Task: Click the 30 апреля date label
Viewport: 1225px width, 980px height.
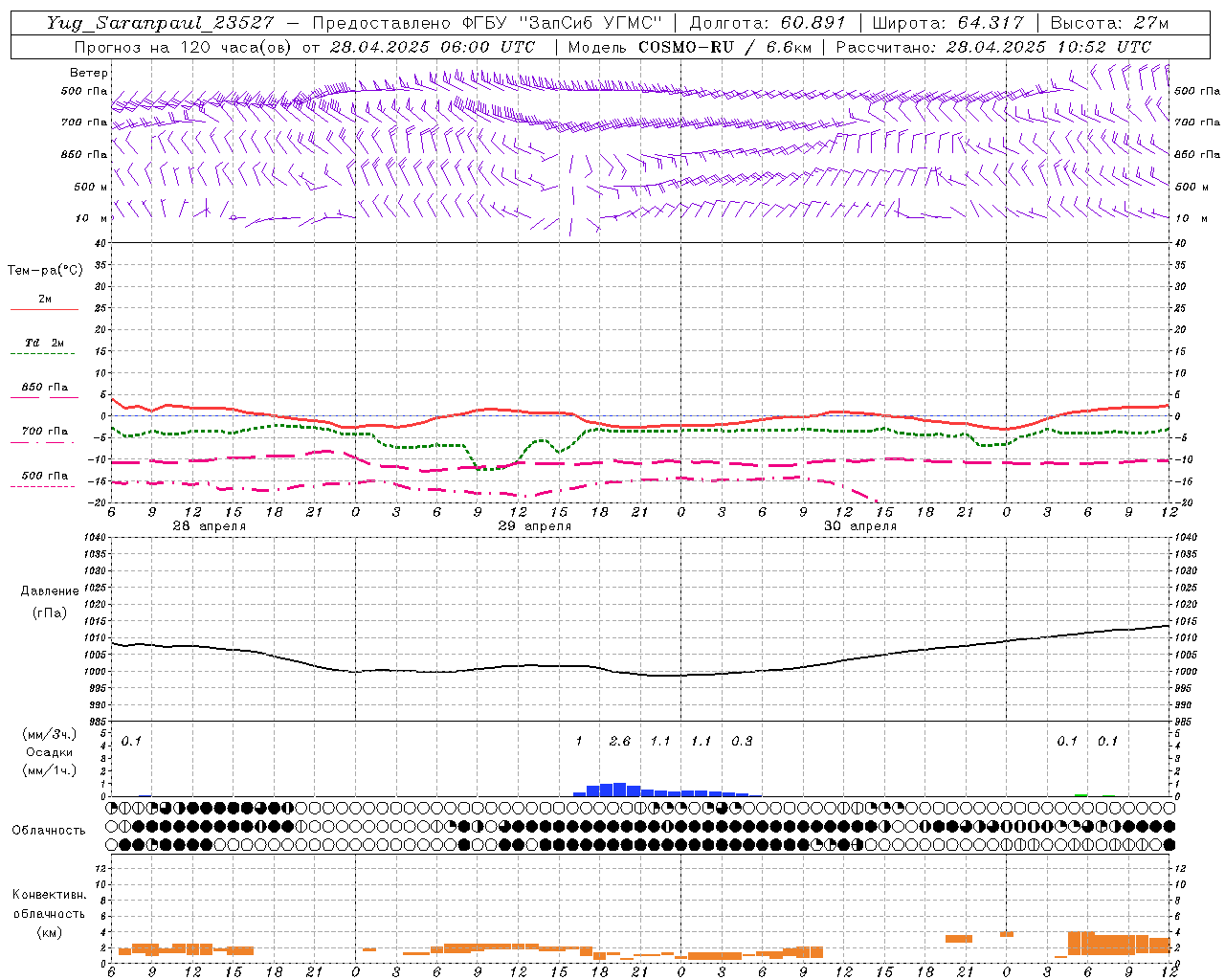Action: [x=859, y=525]
